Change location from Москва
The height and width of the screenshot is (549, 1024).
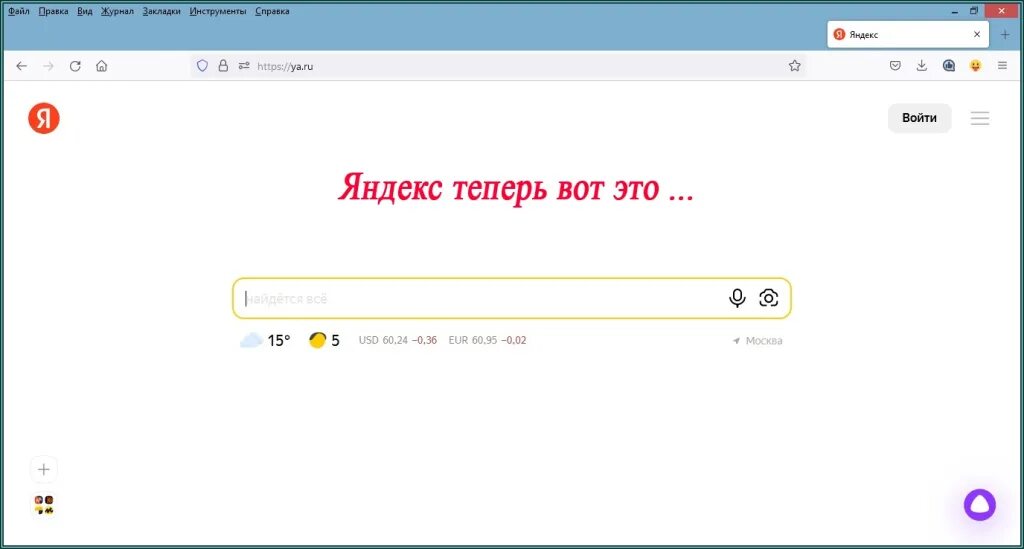[x=758, y=341]
